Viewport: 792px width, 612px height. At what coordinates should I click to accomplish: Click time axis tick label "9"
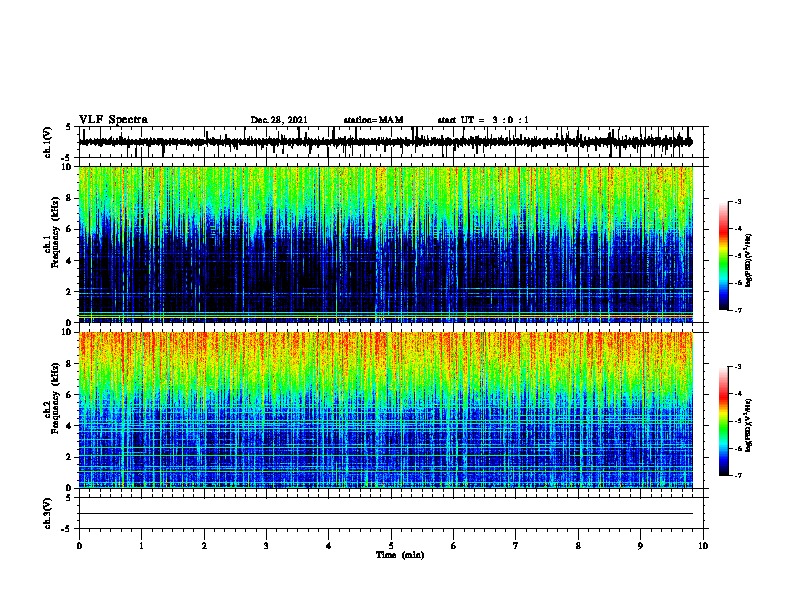click(x=640, y=546)
